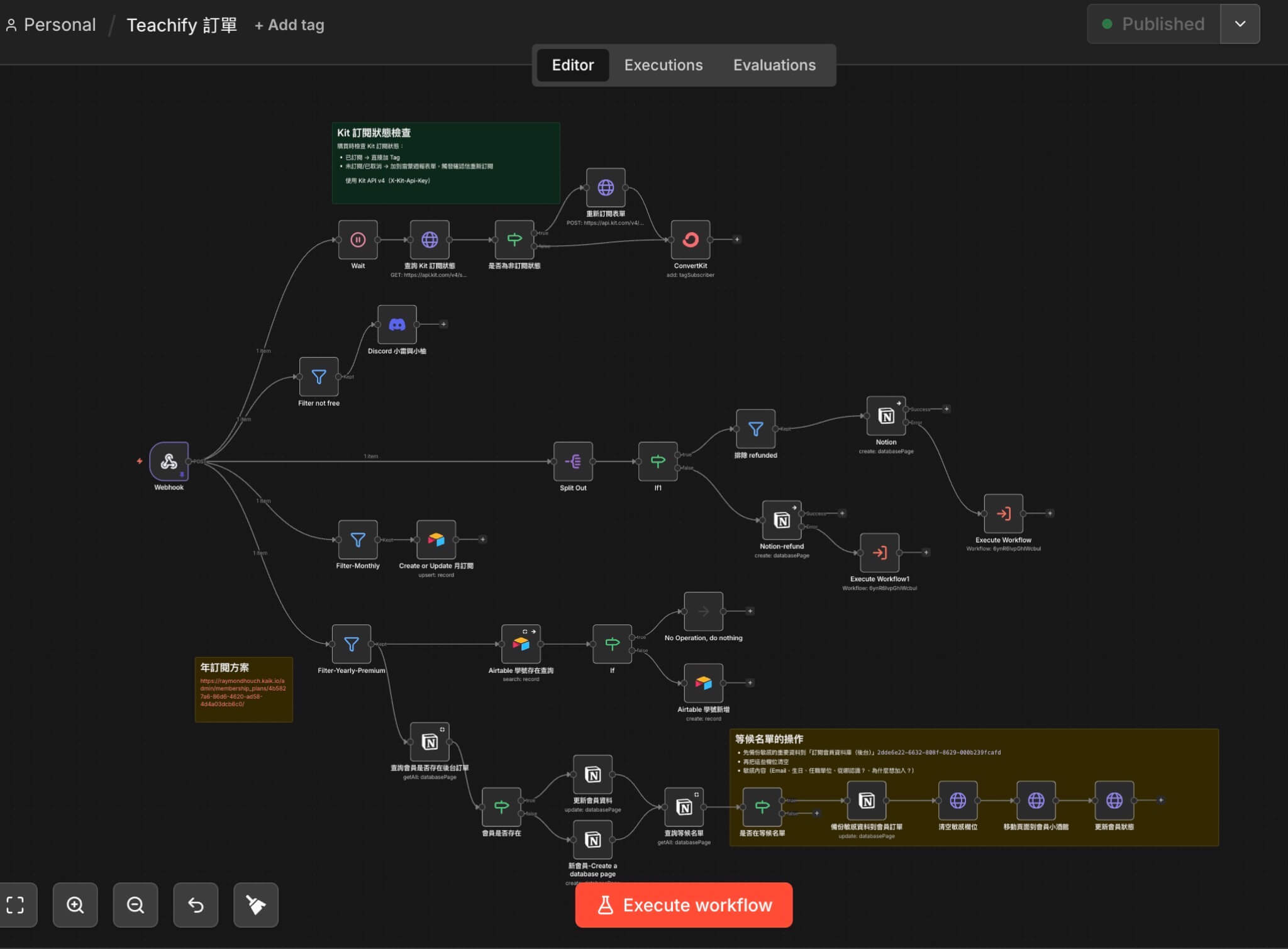Image resolution: width=1288 pixels, height=949 pixels.
Task: Select the Split Out node
Action: 572,462
